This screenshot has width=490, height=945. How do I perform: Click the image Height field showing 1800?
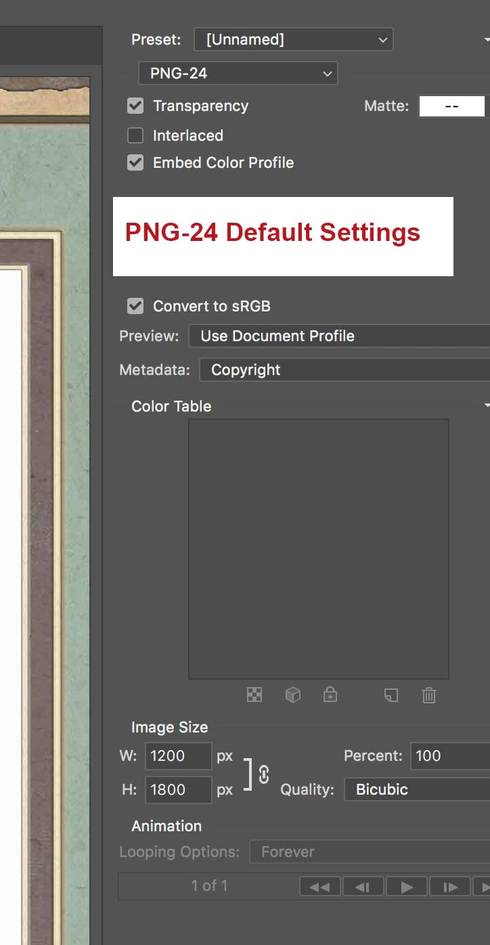(178, 790)
